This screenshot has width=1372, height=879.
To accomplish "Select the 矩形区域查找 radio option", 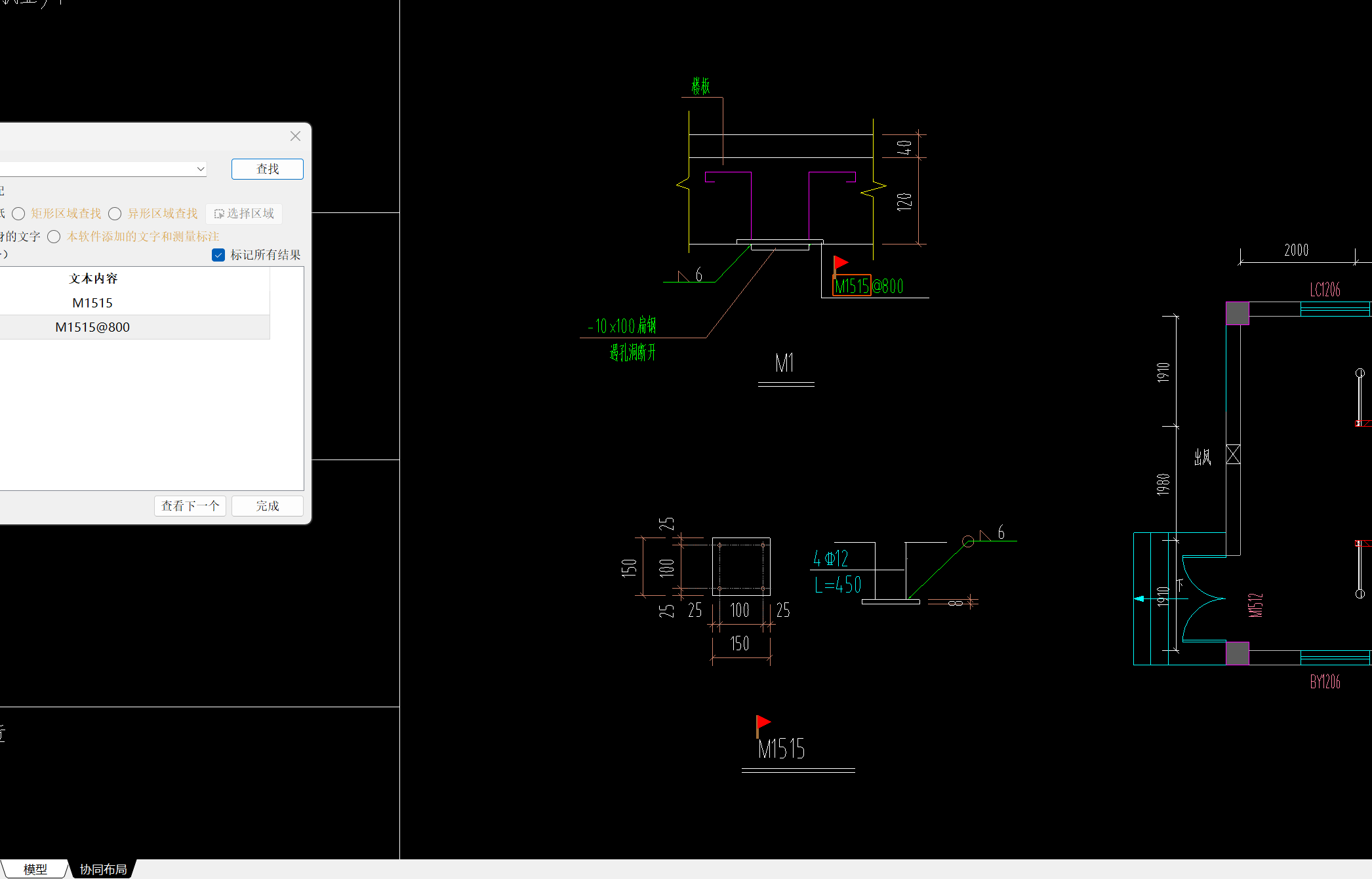I will 18,214.
